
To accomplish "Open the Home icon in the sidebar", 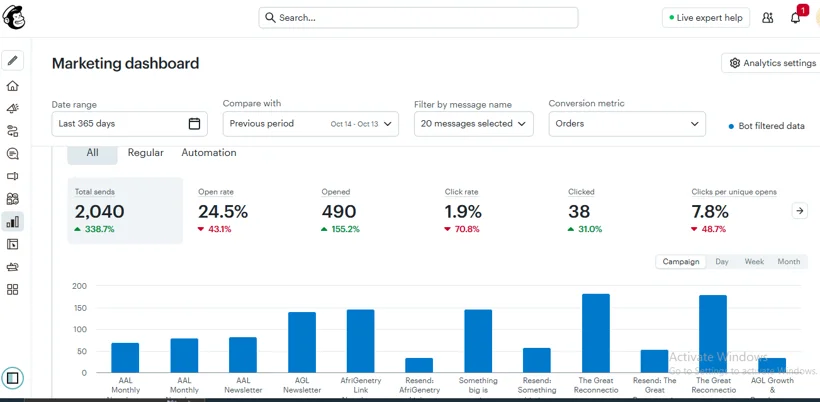I will (13, 86).
